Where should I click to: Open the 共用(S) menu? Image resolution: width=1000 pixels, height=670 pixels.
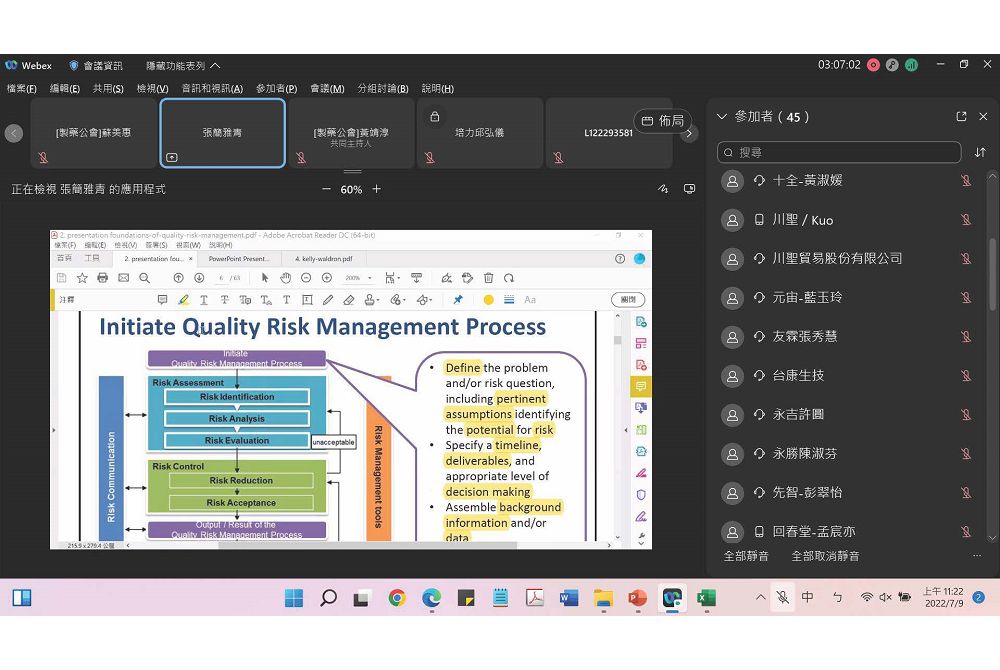click(x=108, y=89)
